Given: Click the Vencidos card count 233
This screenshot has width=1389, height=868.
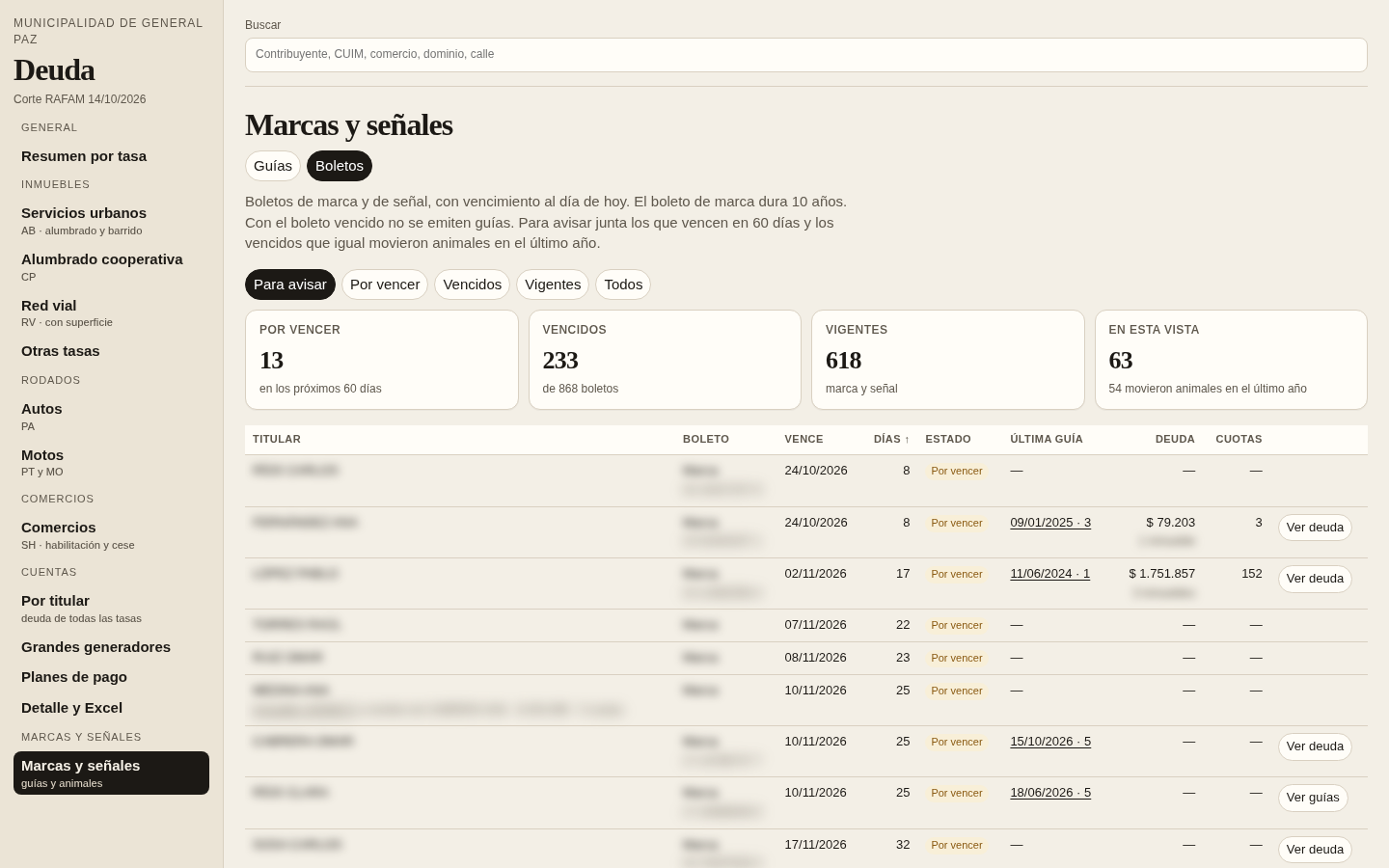Looking at the screenshot, I should (560, 361).
